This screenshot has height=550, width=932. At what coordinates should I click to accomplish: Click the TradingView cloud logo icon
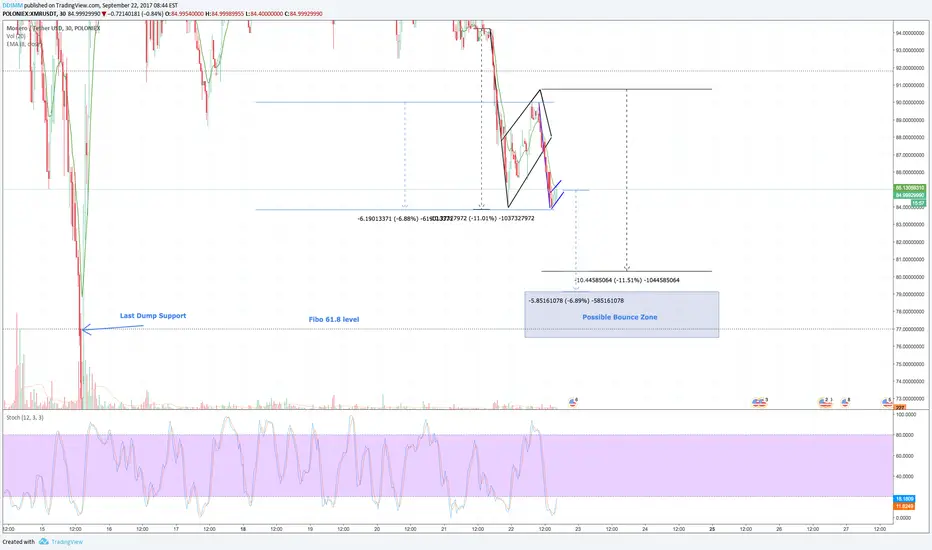(x=44, y=542)
